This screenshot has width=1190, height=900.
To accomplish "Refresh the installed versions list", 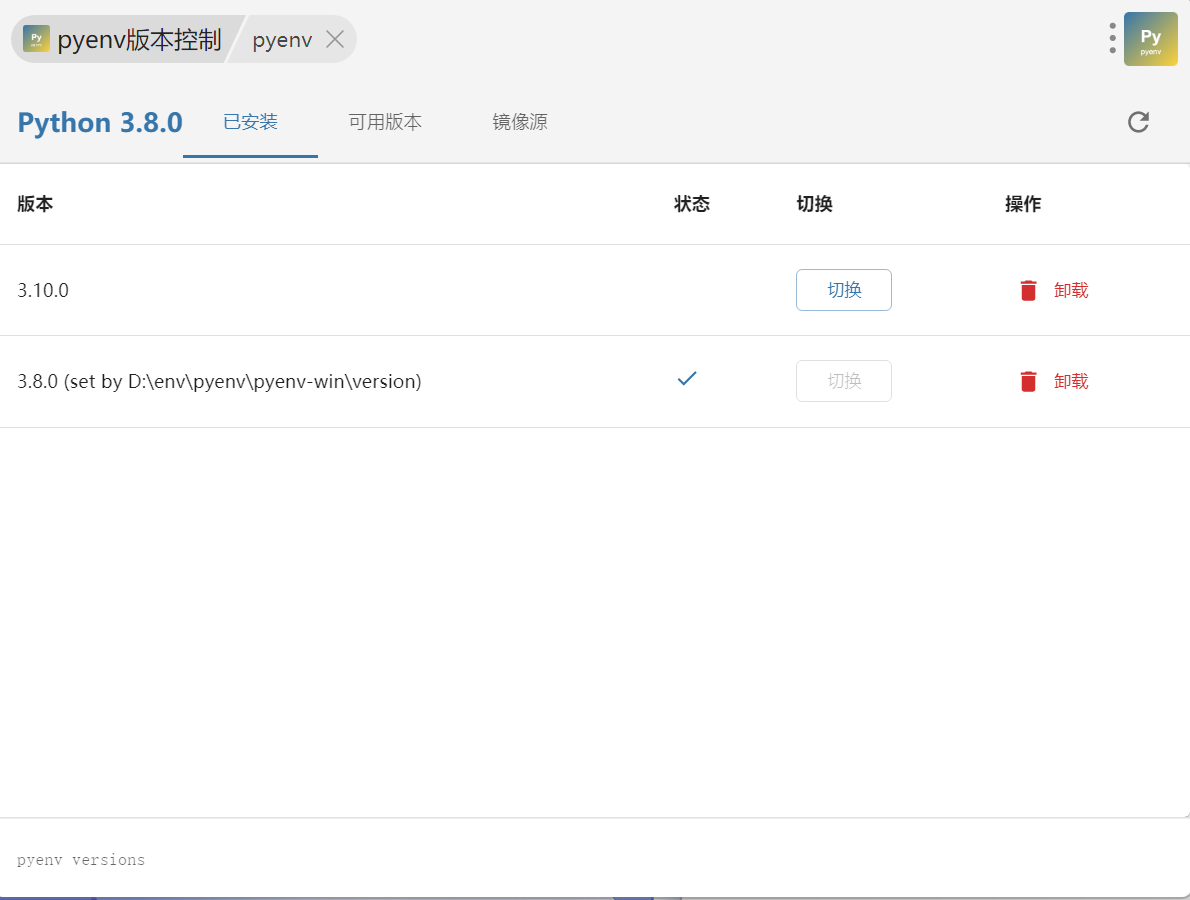I will click(x=1138, y=122).
